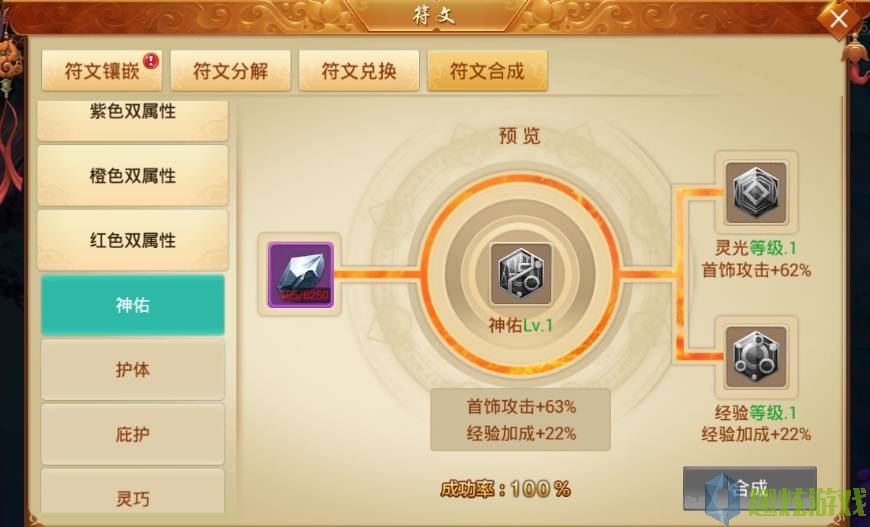Click the 成功率 100% label
Viewport: 870px width, 527px height.
505,489
